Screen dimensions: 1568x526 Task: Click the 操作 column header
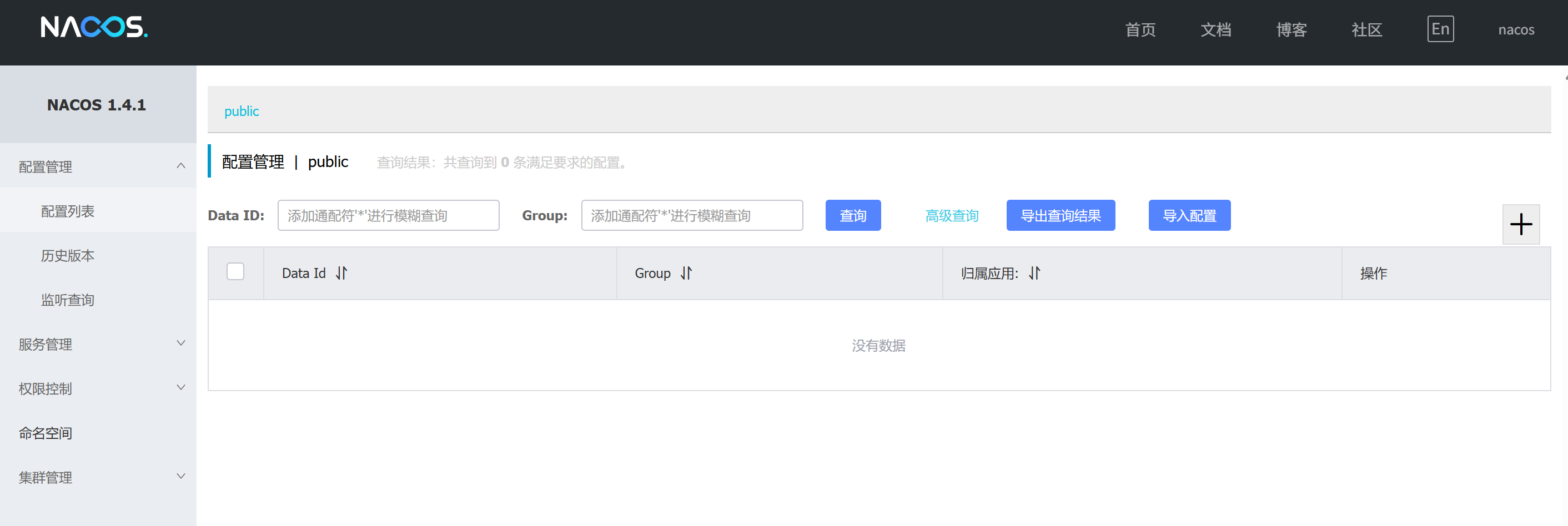point(1373,273)
